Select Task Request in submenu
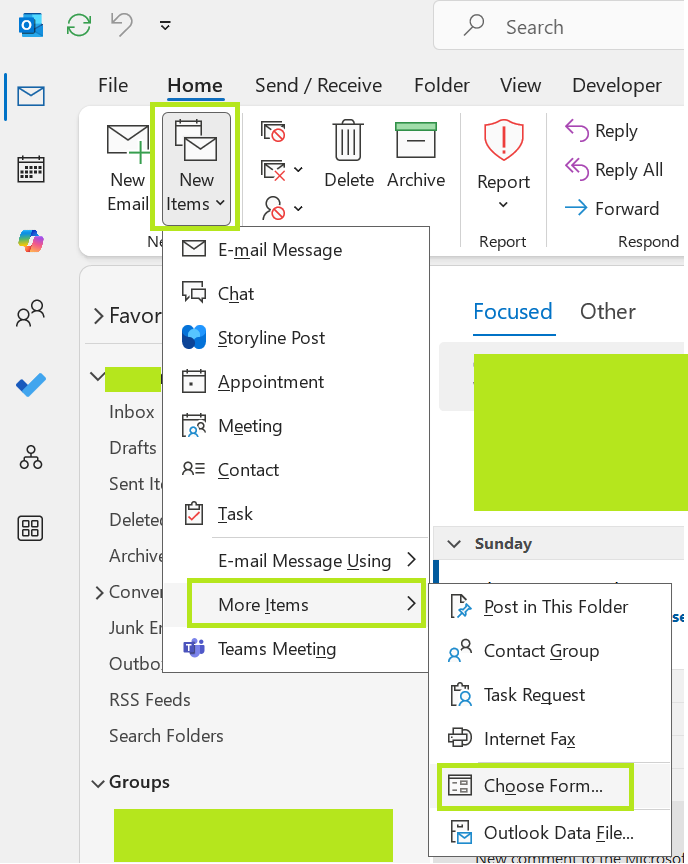Image resolution: width=688 pixels, height=864 pixels. pos(550,695)
